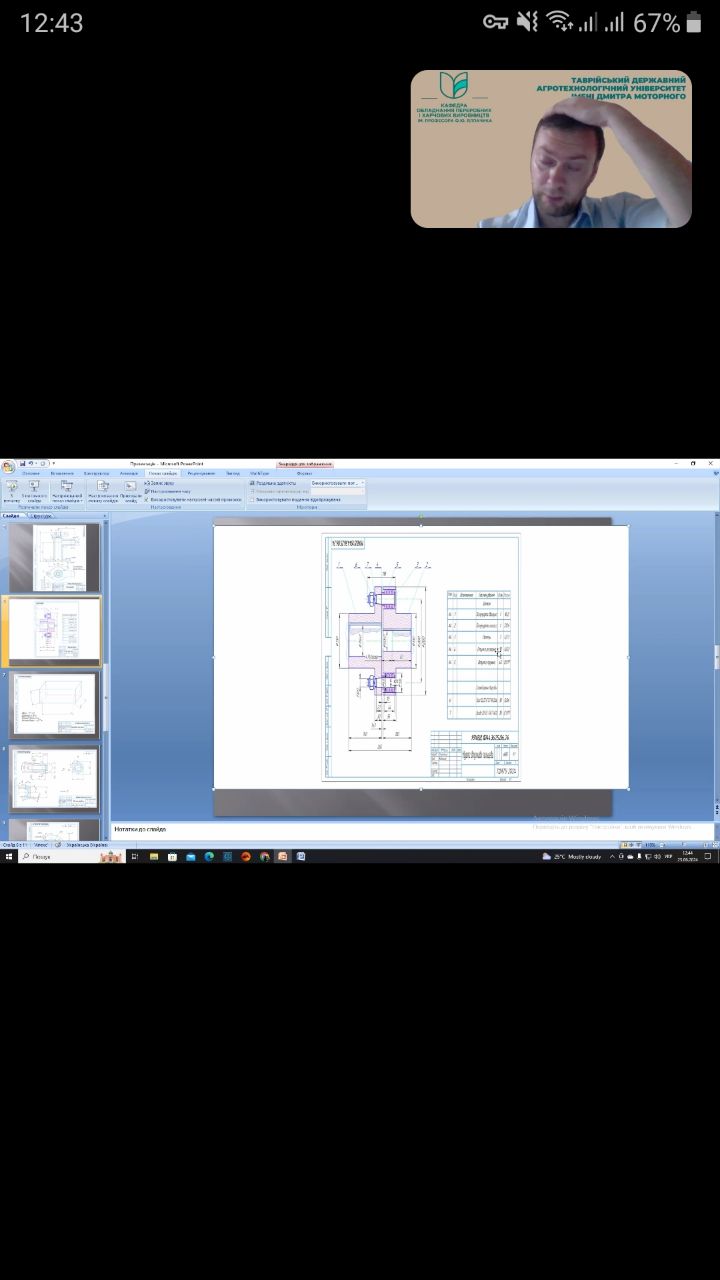Viewport: 720px width, 1280px height.
Task: Switch to the Основне (Home) ribbon tab
Action: point(31,473)
